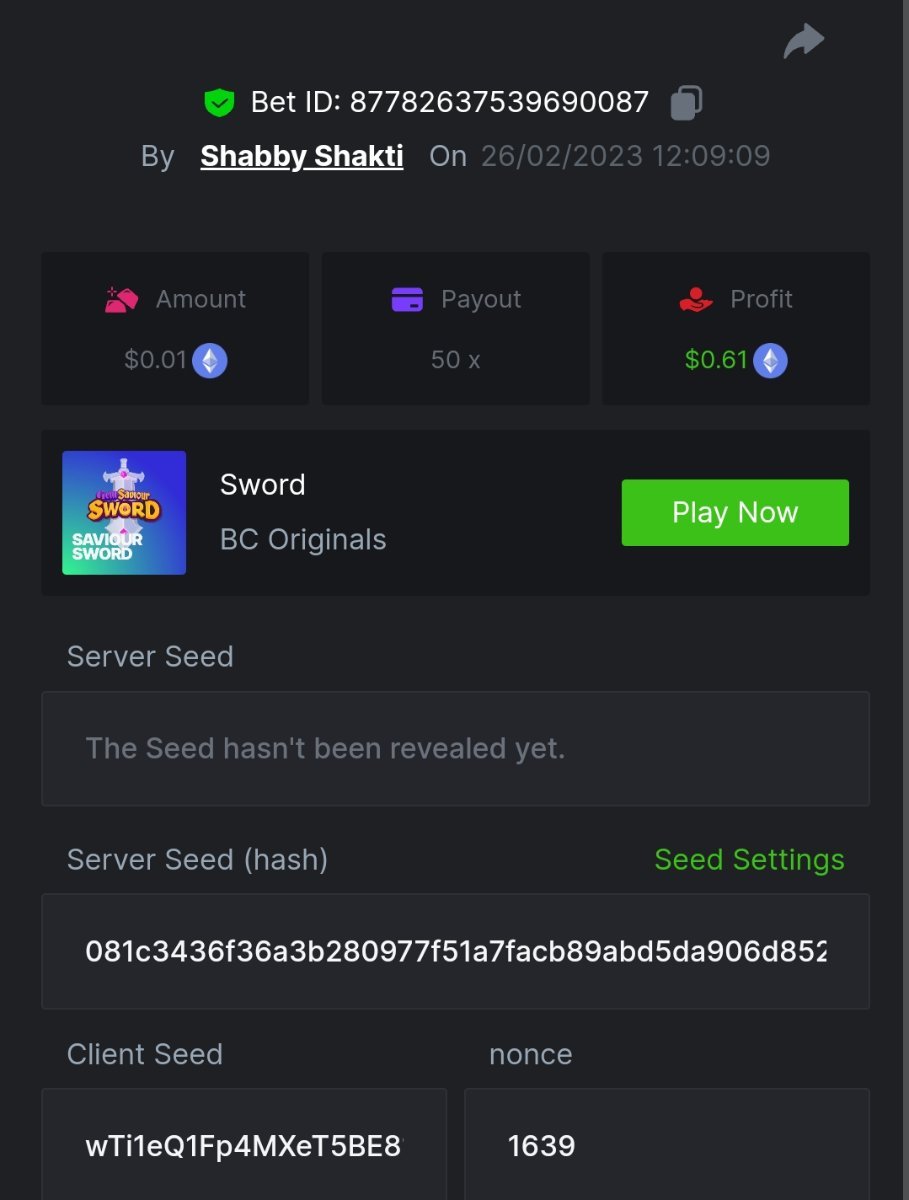Screen dimensions: 909x1200
Task: Click the share arrow icon
Action: [x=803, y=41]
